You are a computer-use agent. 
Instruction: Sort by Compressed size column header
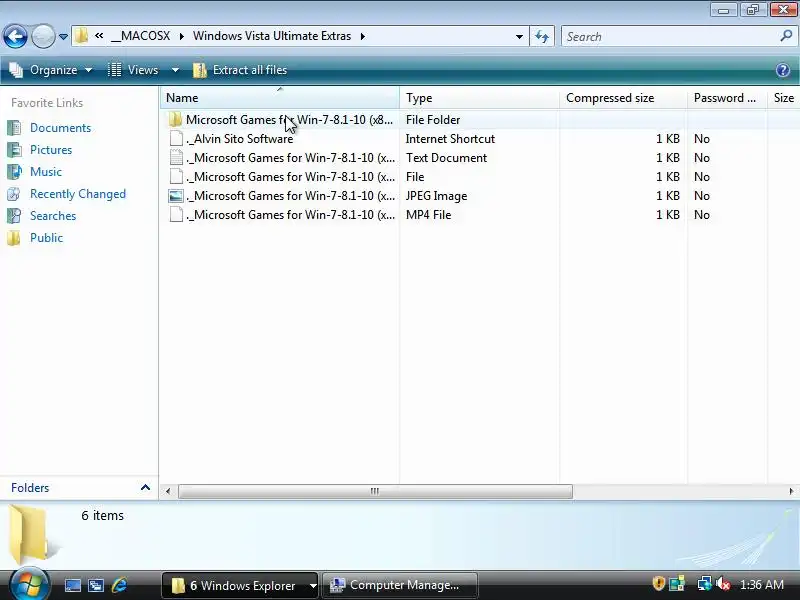(x=623, y=98)
